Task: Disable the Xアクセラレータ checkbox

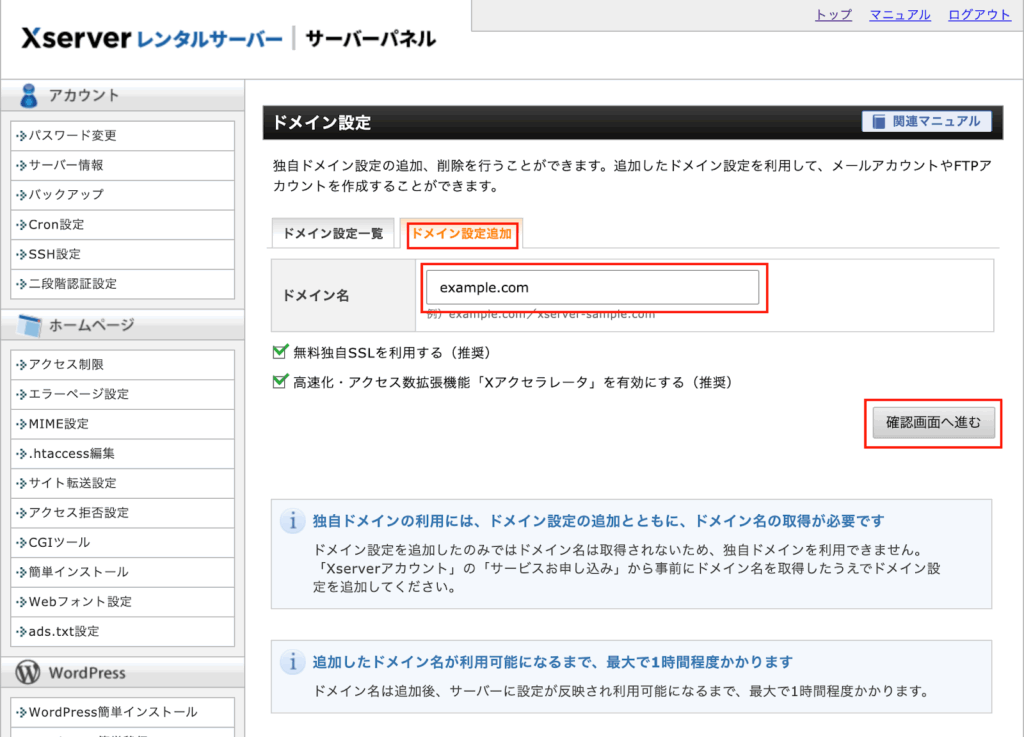Action: point(280,382)
